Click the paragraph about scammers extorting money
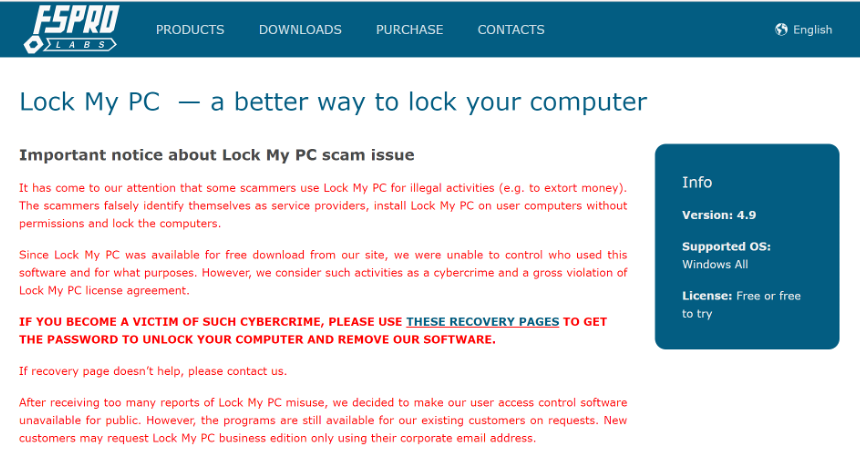Viewport: 860px width, 466px height. pyautogui.click(x=323, y=206)
